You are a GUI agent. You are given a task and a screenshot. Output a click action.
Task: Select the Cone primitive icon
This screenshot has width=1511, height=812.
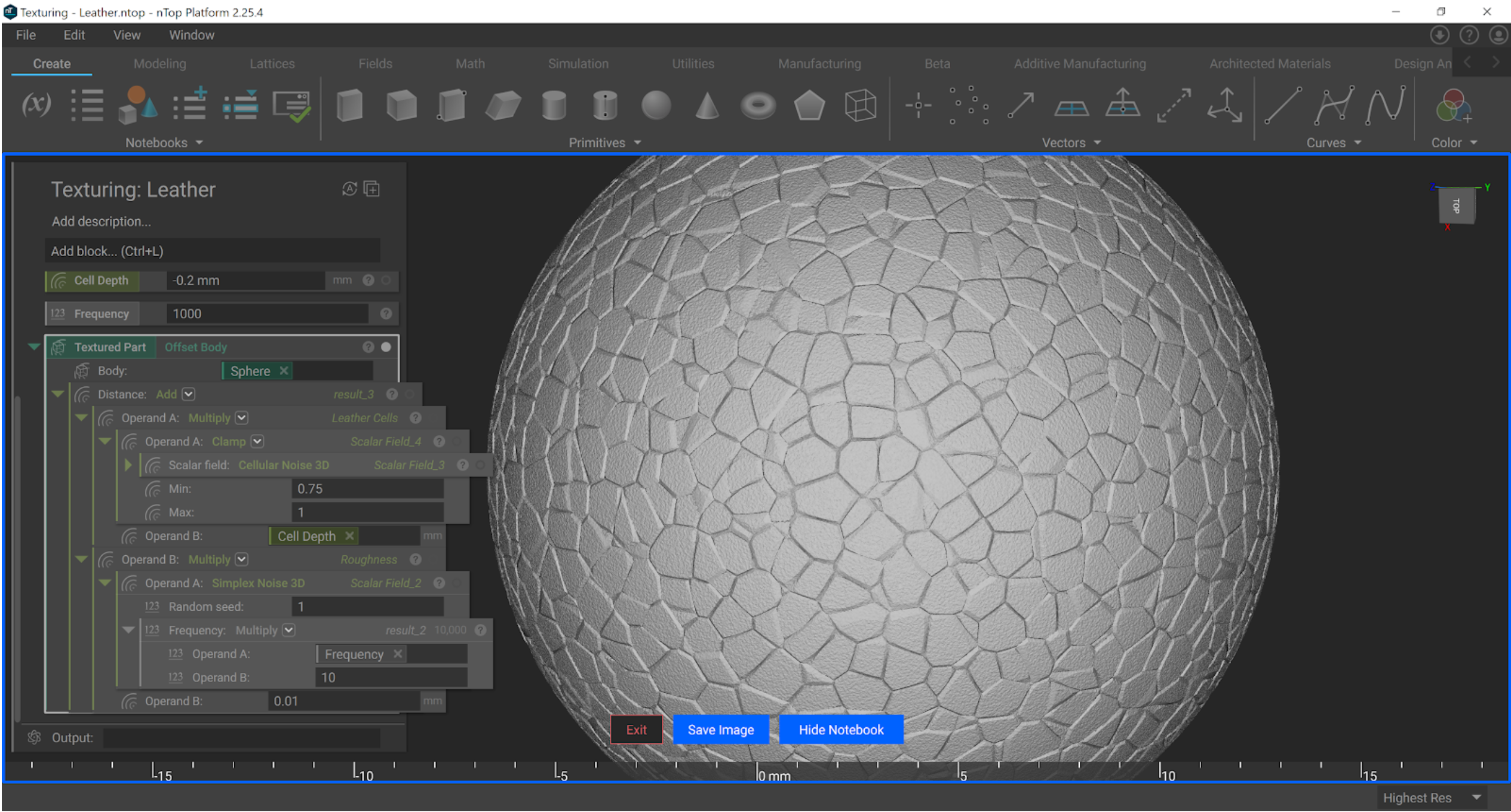click(x=707, y=106)
